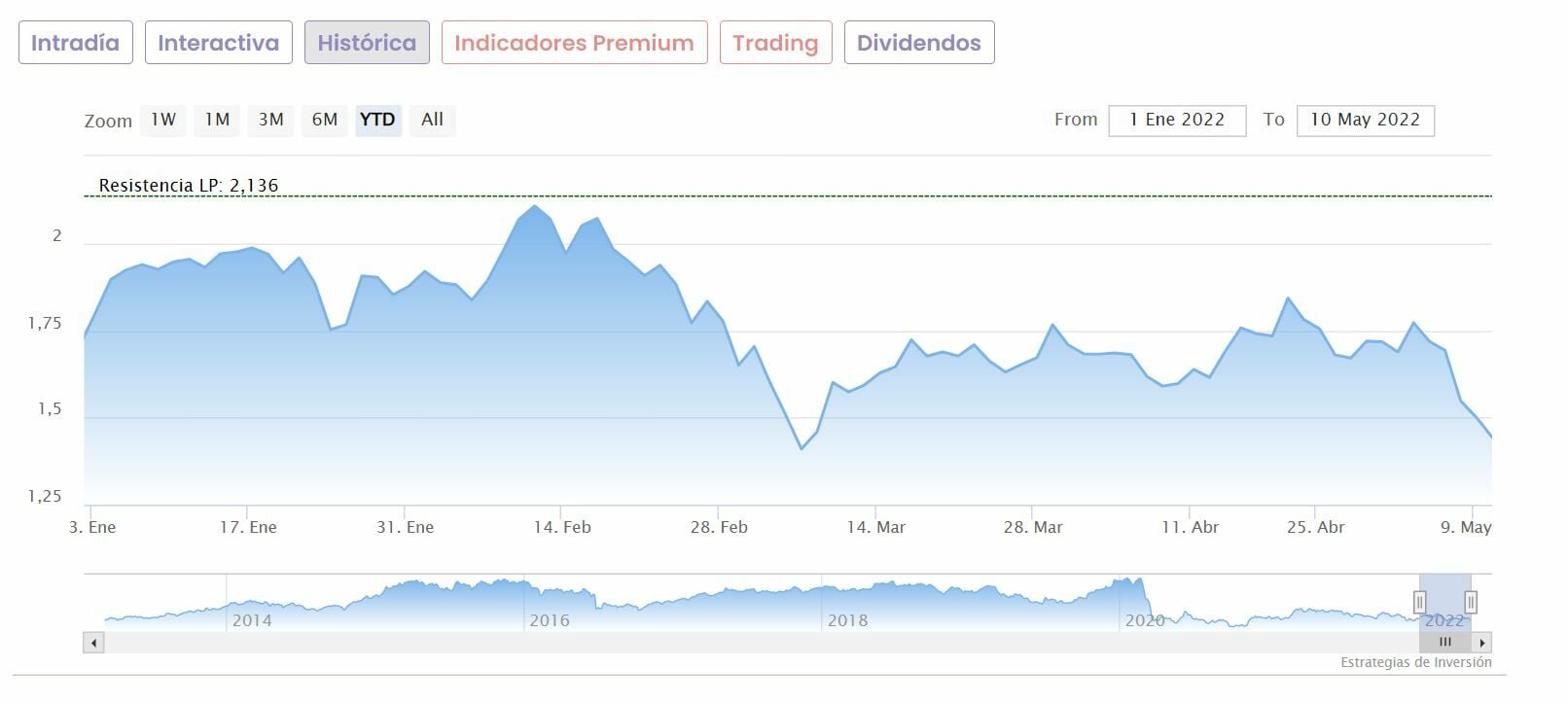
Task: Switch to the Interactiva tab
Action: [x=218, y=43]
